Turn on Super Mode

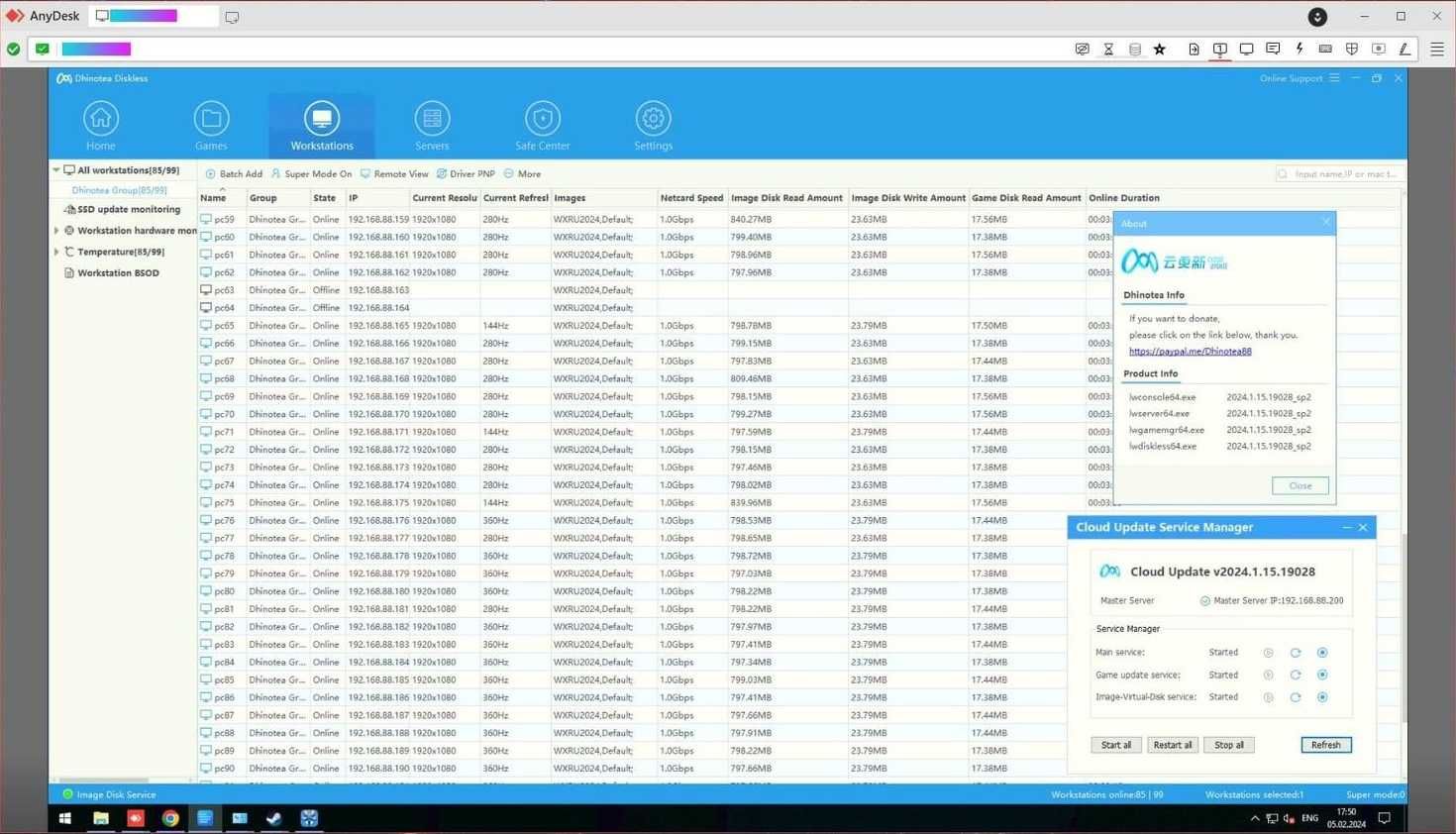pyautogui.click(x=311, y=173)
